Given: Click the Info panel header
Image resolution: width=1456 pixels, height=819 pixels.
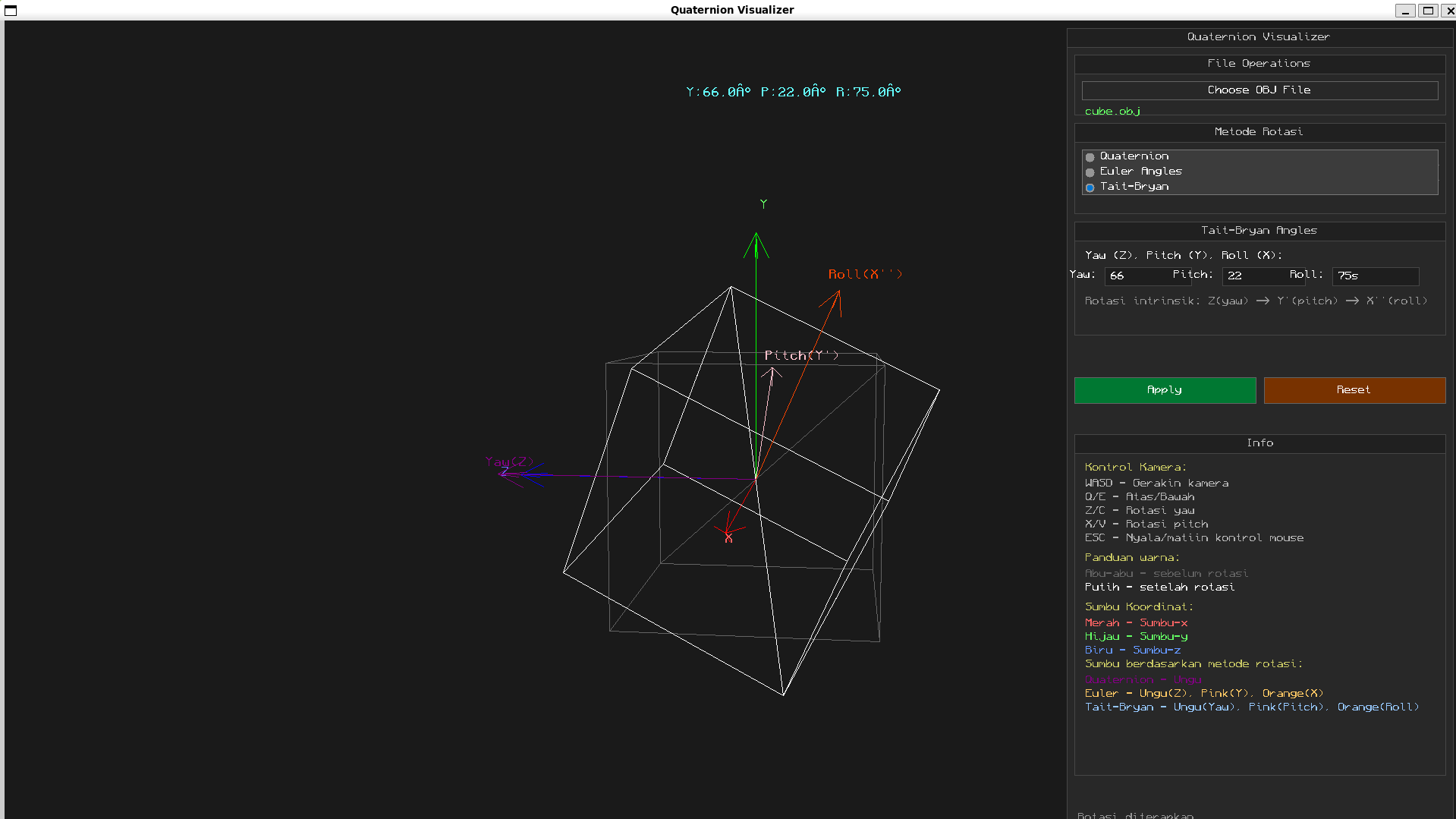Looking at the screenshot, I should pos(1259,443).
